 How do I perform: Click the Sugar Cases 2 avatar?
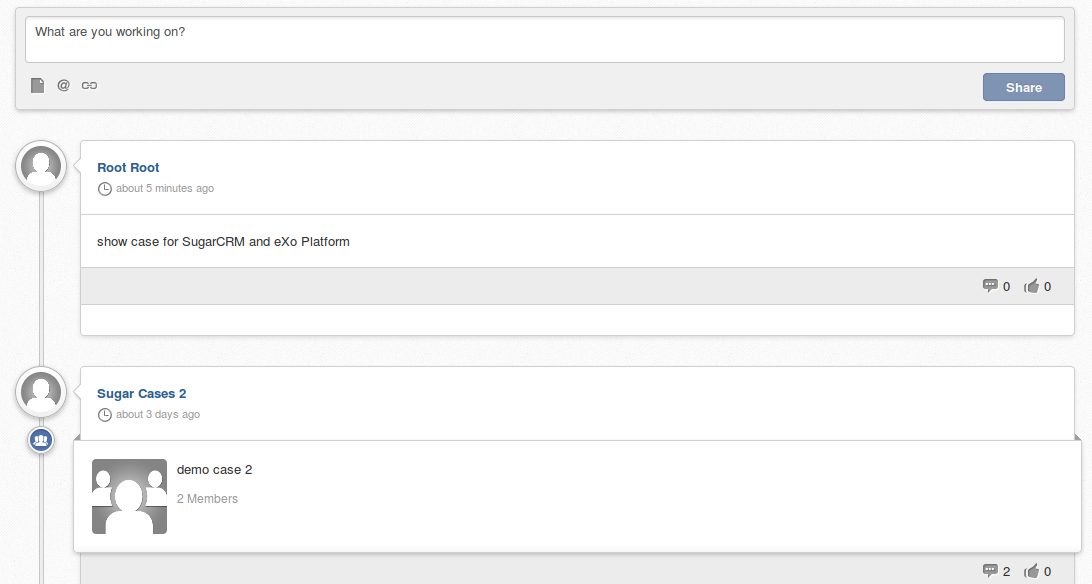41,392
